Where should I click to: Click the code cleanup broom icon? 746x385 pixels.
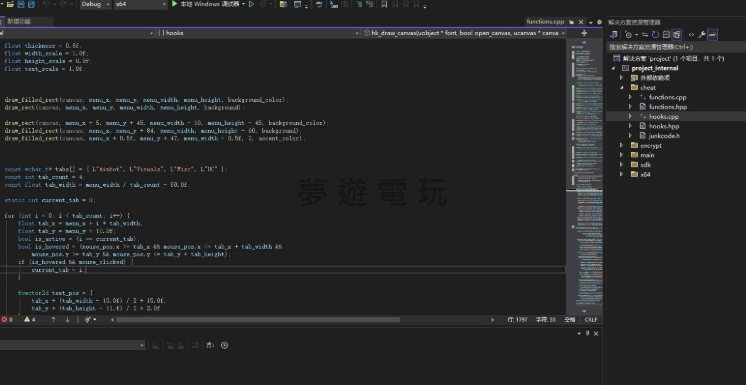point(88,320)
